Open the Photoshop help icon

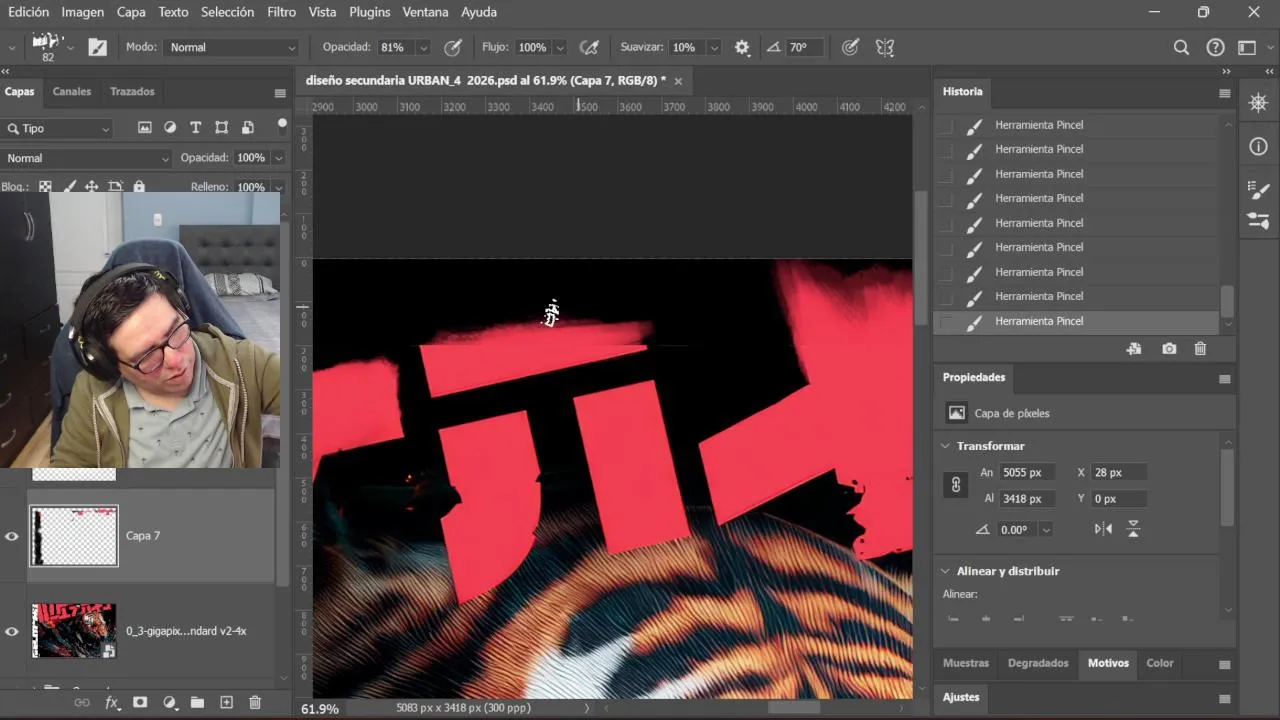point(1215,47)
